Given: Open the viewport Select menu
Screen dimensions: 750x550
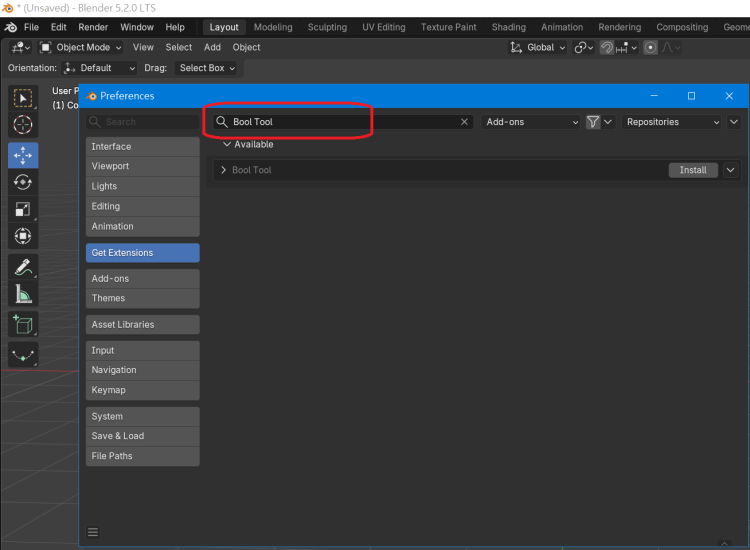Looking at the screenshot, I should [178, 47].
